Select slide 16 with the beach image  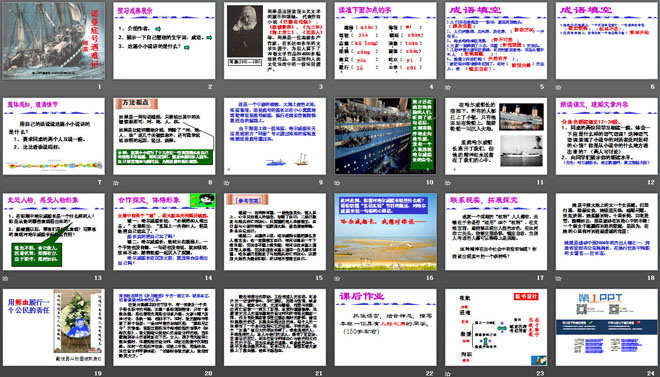pyautogui.click(x=386, y=232)
